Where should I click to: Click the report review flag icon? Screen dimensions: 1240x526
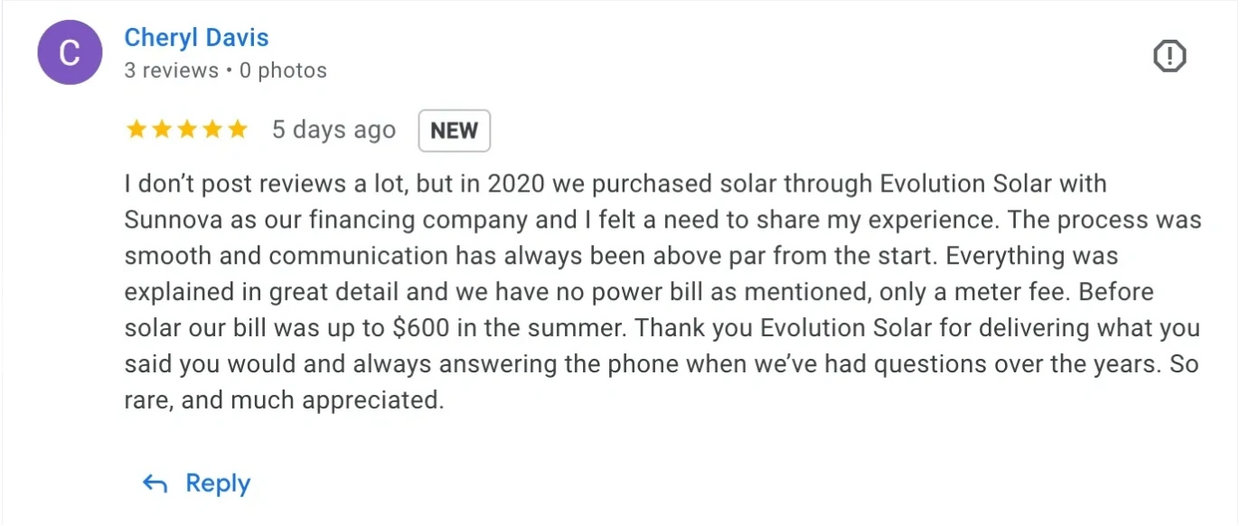tap(1169, 57)
